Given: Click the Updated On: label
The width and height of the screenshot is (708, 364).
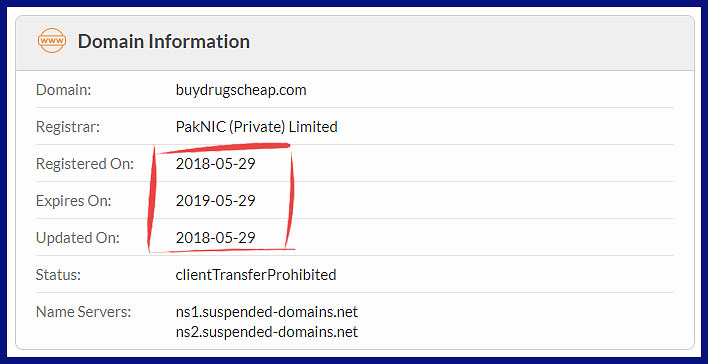Looking at the screenshot, I should [78, 238].
